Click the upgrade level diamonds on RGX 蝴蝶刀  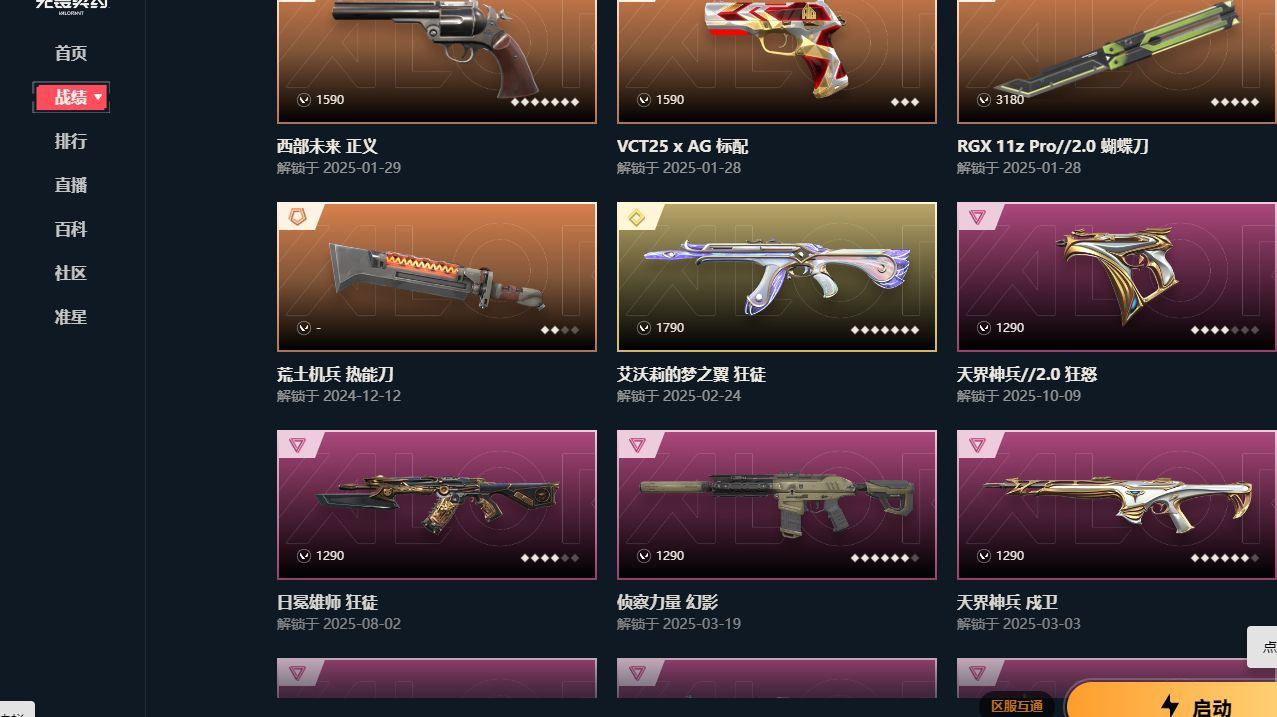tap(1235, 102)
